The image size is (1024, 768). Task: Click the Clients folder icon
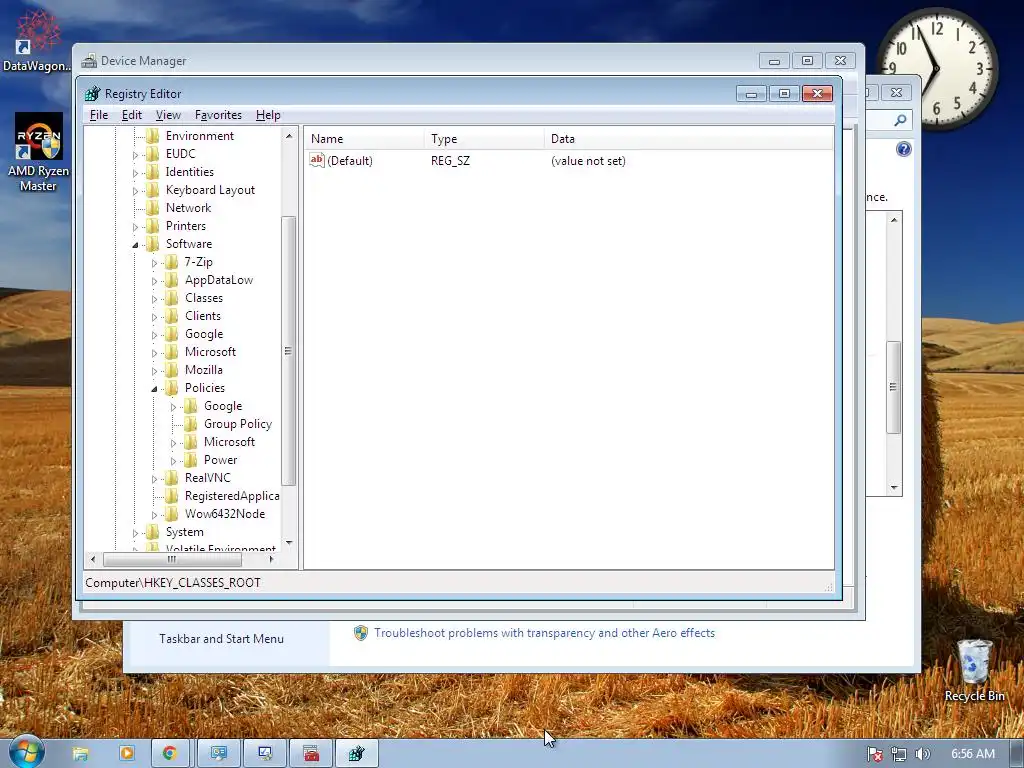pyautogui.click(x=171, y=315)
